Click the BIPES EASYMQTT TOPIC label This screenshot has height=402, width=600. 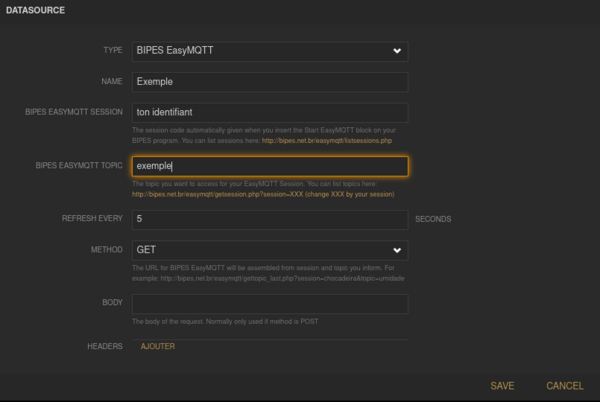79,166
